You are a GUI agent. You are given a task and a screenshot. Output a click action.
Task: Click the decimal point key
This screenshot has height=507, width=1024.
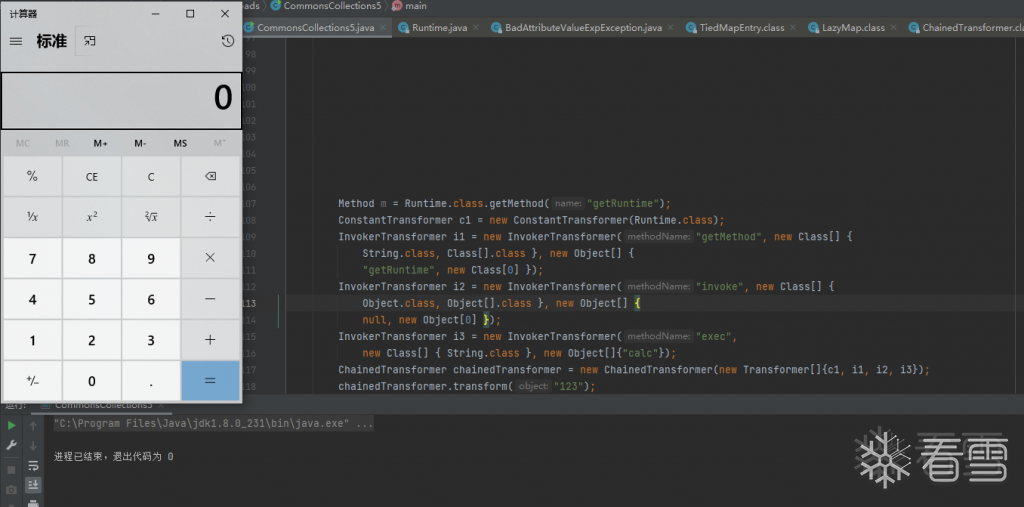[x=151, y=381]
